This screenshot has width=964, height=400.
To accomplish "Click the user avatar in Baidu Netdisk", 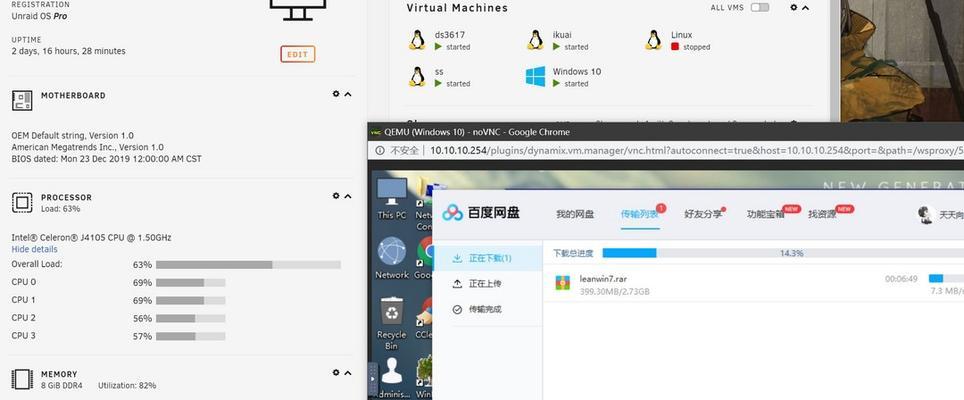I will pos(926,214).
